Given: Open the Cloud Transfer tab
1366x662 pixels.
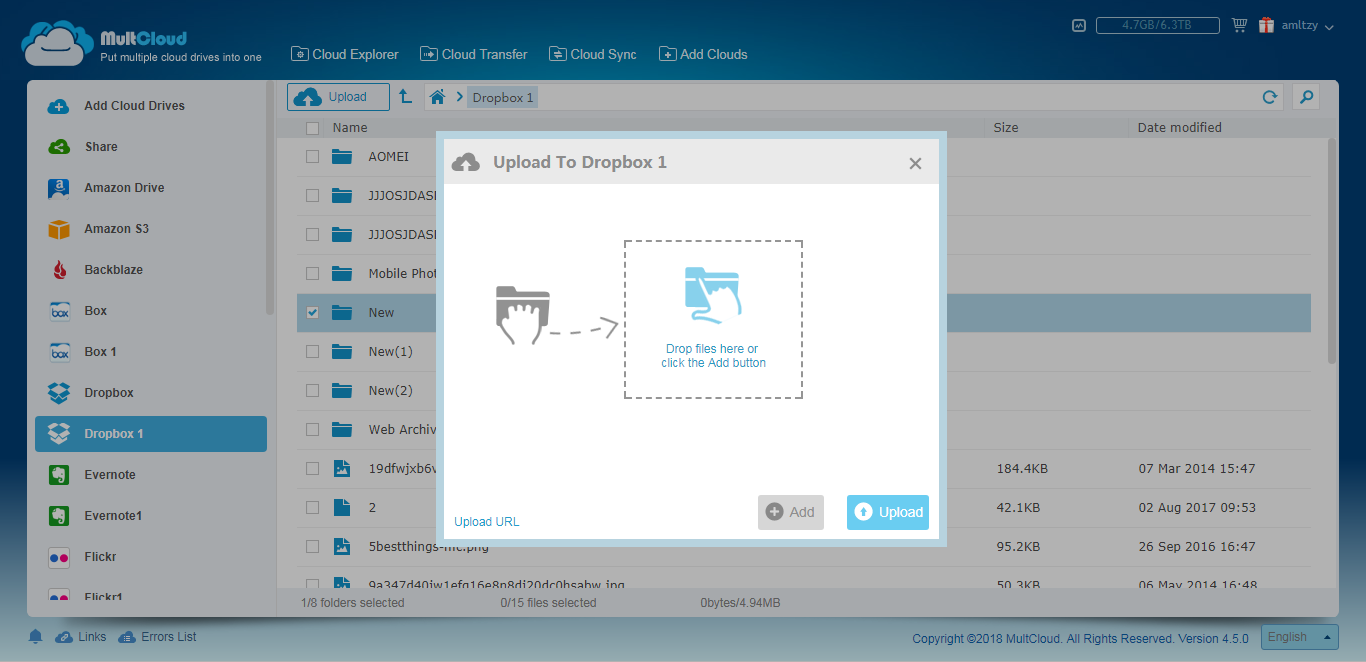Looking at the screenshot, I should 474,54.
